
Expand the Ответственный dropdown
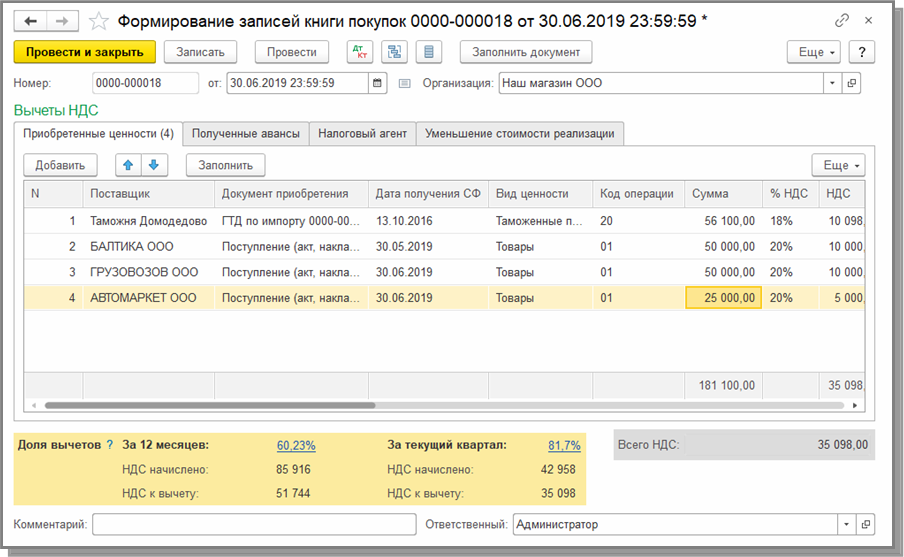pos(847,524)
